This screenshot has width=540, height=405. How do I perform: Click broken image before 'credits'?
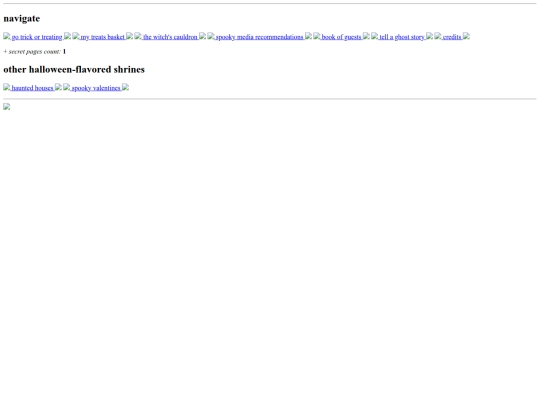pyautogui.click(x=438, y=36)
